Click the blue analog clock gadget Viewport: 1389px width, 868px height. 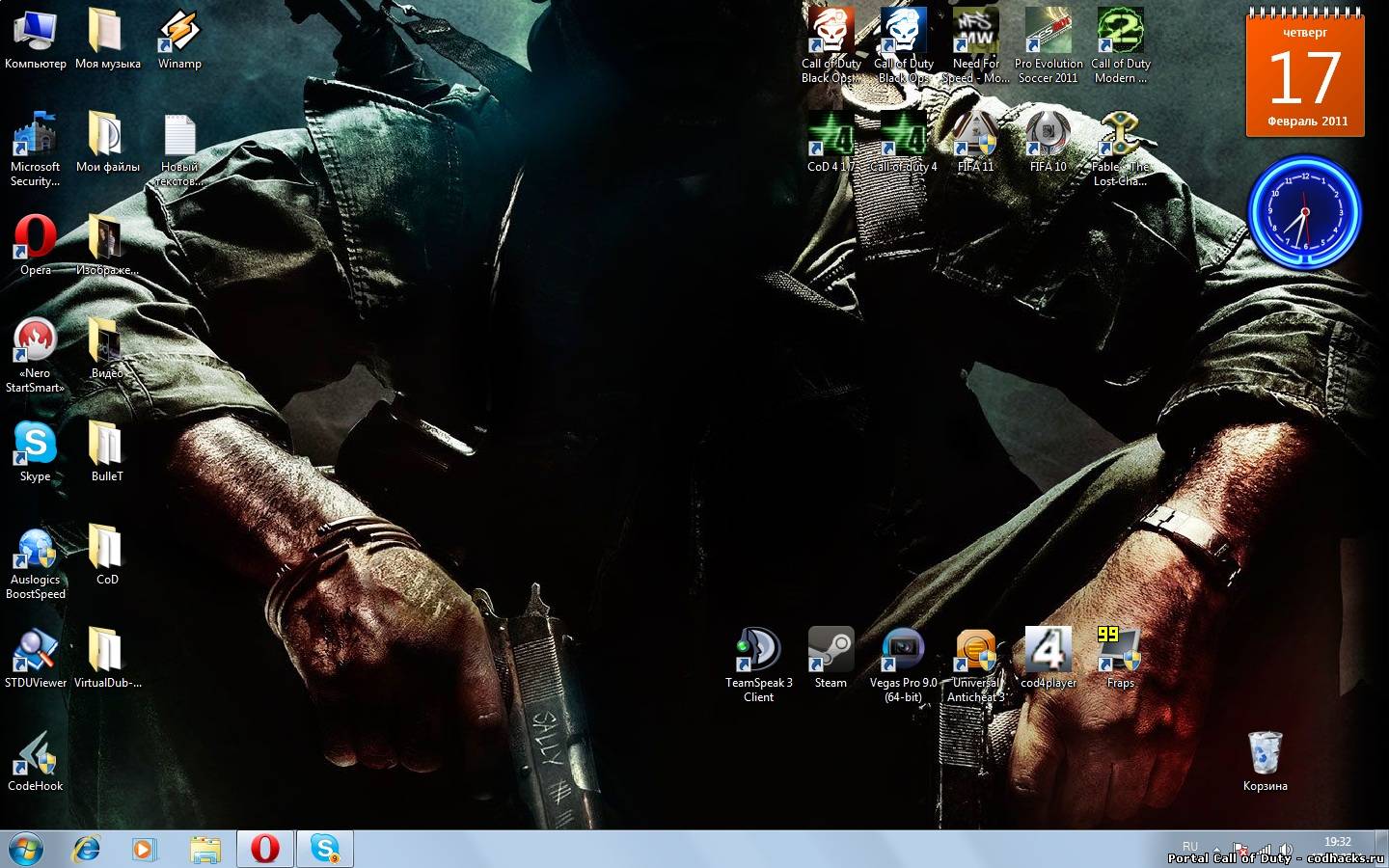click(x=1304, y=212)
